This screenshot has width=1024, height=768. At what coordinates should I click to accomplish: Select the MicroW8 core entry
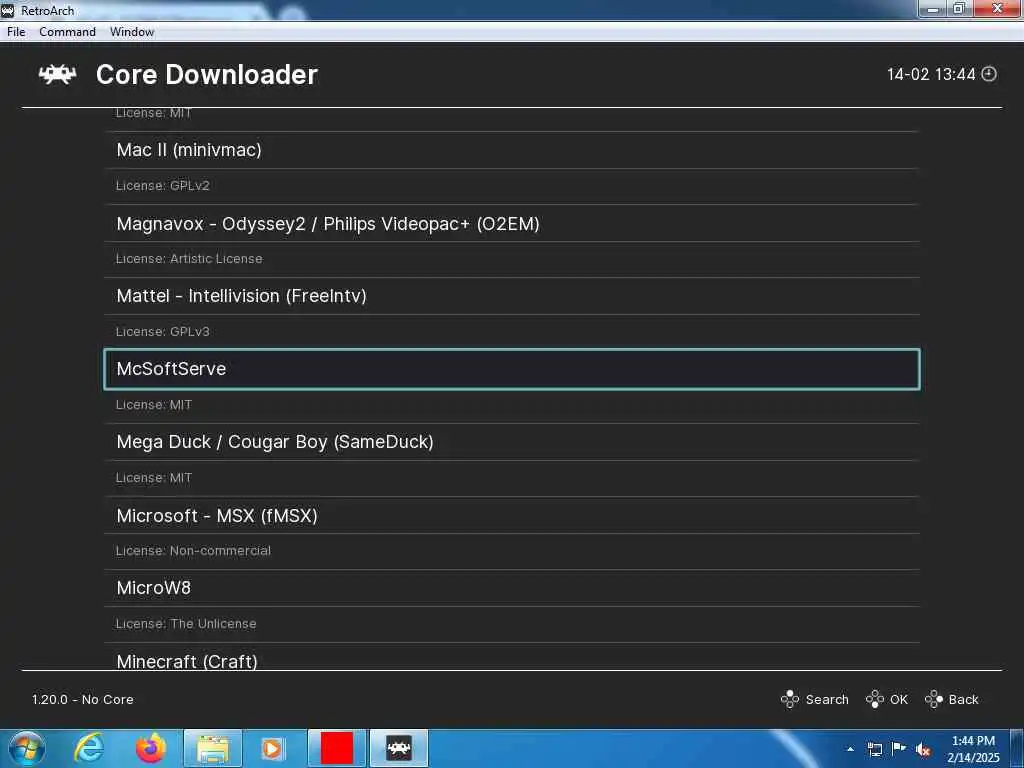click(512, 588)
